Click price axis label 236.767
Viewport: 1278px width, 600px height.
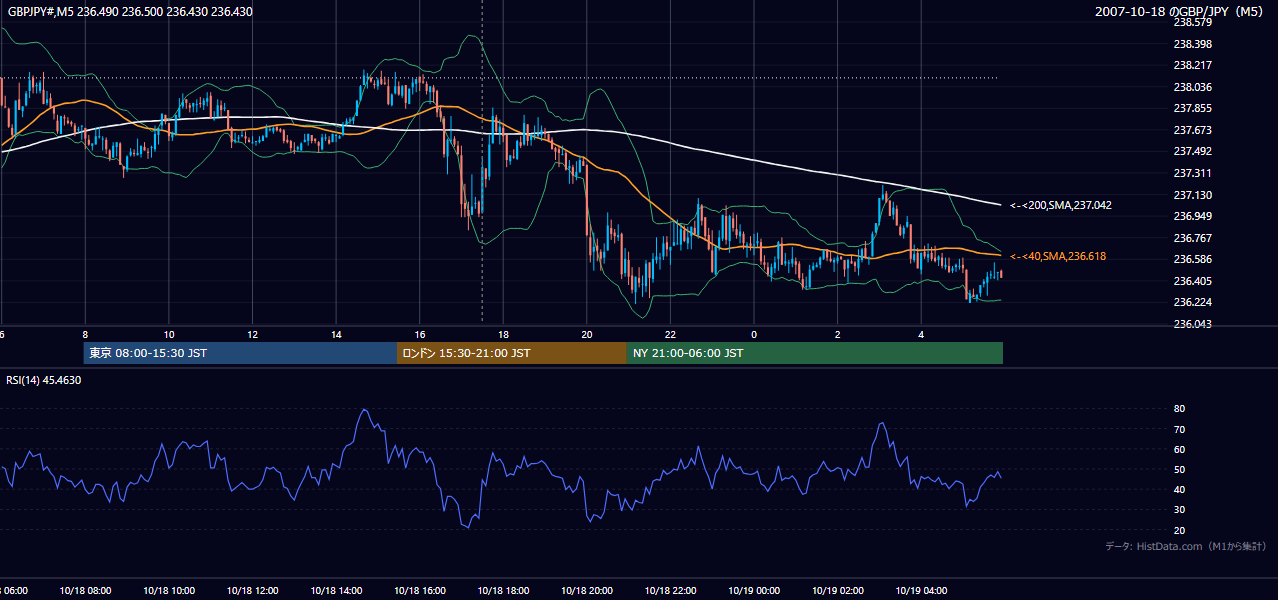pos(1192,238)
